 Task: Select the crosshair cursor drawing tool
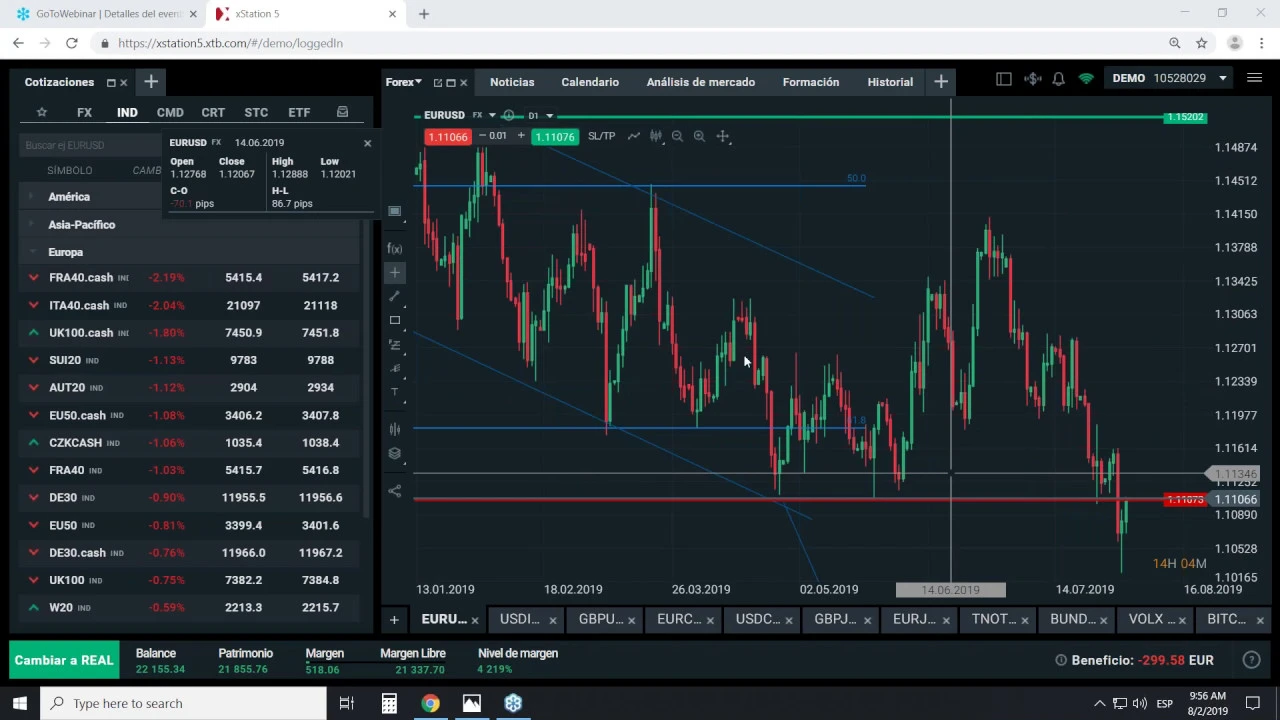pyautogui.click(x=395, y=272)
